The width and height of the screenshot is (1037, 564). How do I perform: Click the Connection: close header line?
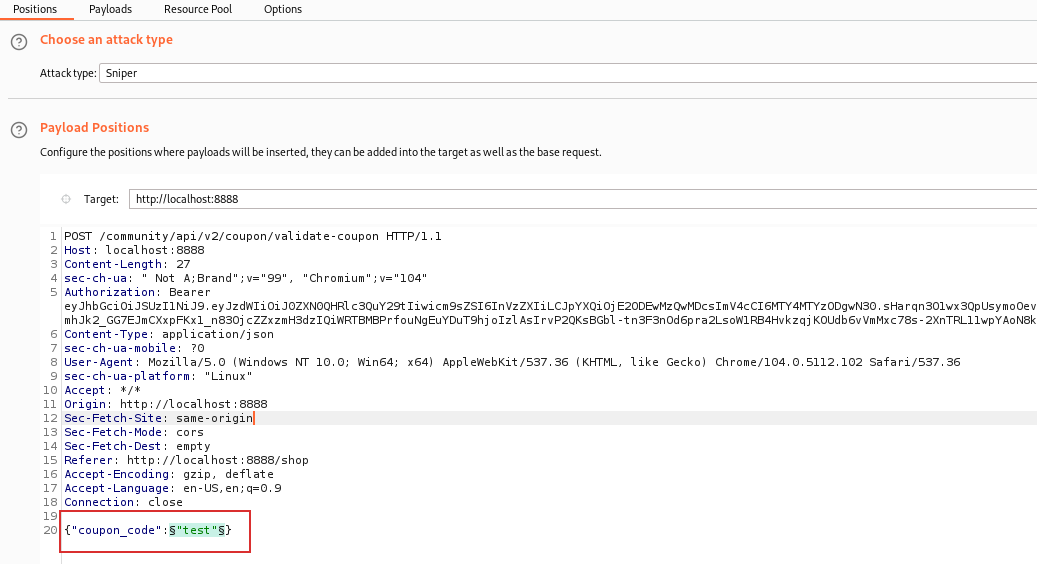(x=123, y=502)
